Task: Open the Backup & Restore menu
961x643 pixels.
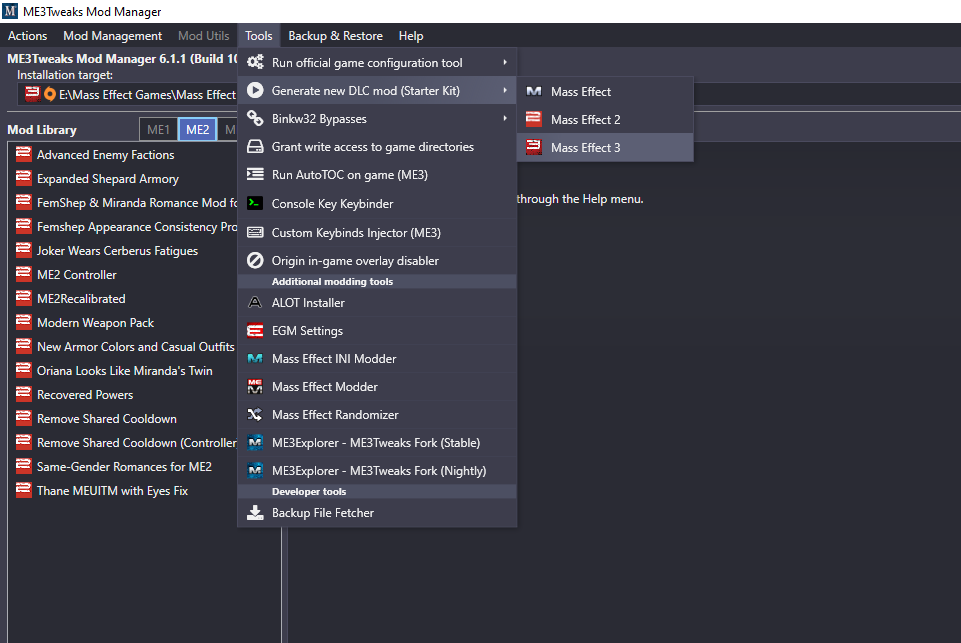Action: [335, 36]
